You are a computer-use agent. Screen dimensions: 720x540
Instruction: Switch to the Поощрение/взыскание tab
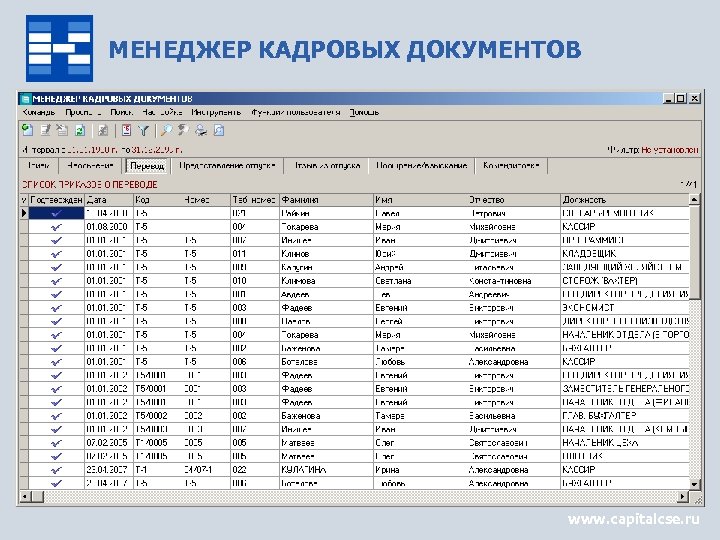[x=422, y=165]
